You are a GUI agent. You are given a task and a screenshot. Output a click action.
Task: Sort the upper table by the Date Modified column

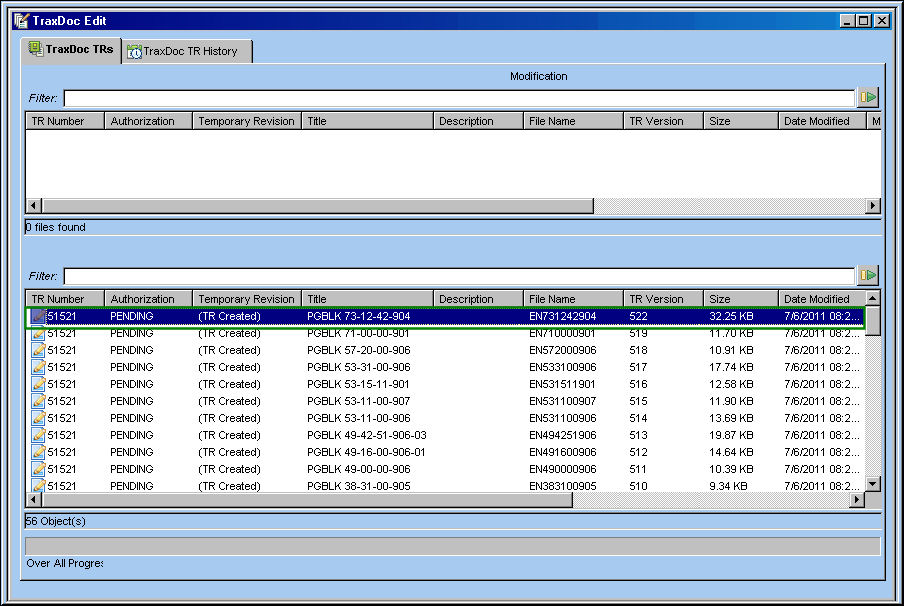pyautogui.click(x=822, y=121)
